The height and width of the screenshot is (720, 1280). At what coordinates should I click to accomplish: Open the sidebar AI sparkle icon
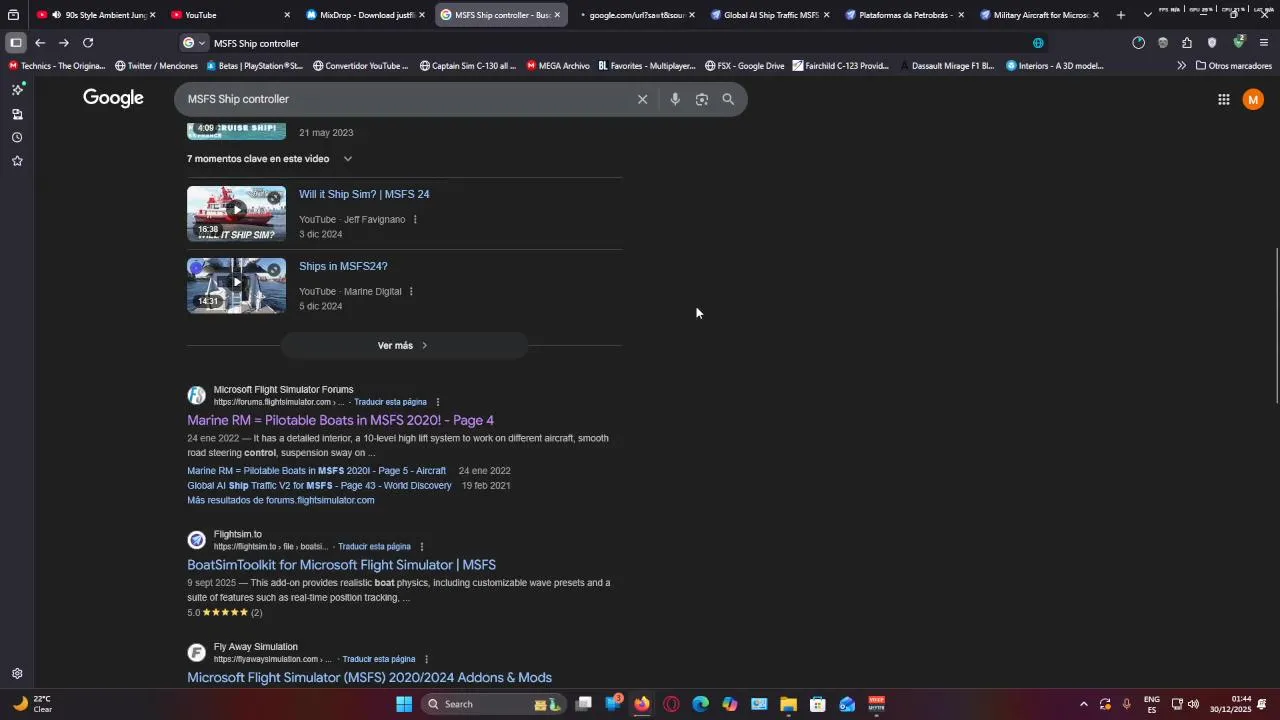point(17,89)
